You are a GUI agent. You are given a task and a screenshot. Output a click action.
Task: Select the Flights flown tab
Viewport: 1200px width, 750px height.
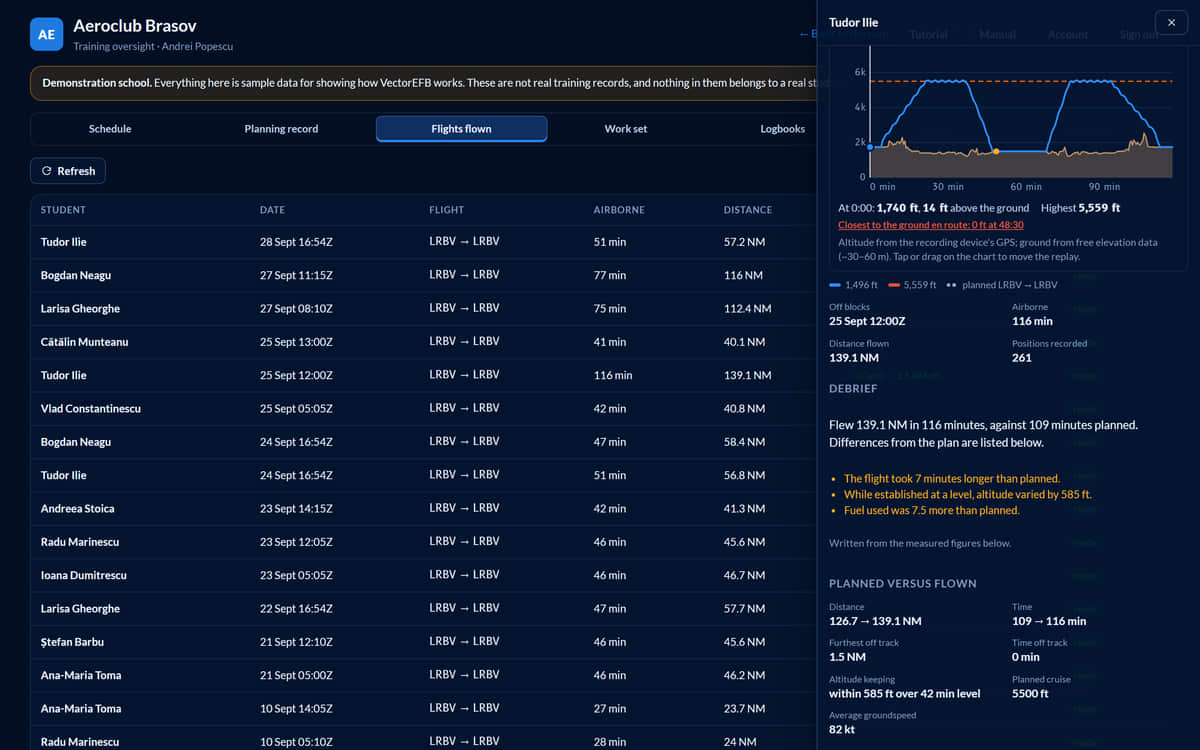pos(461,129)
